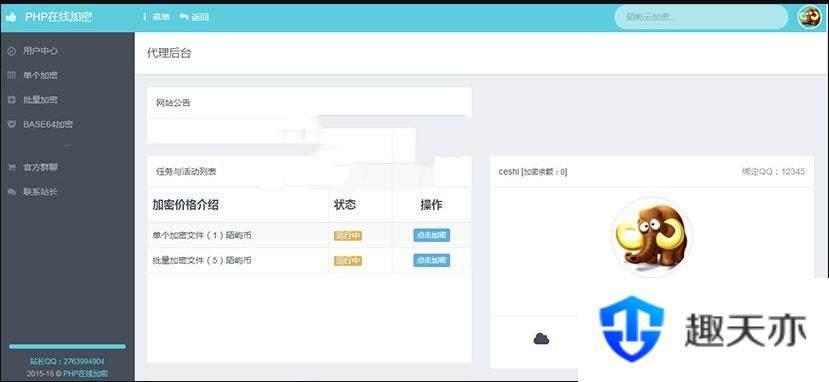Click the 状态 column header
This screenshot has height=382, width=829.
pyautogui.click(x=345, y=205)
